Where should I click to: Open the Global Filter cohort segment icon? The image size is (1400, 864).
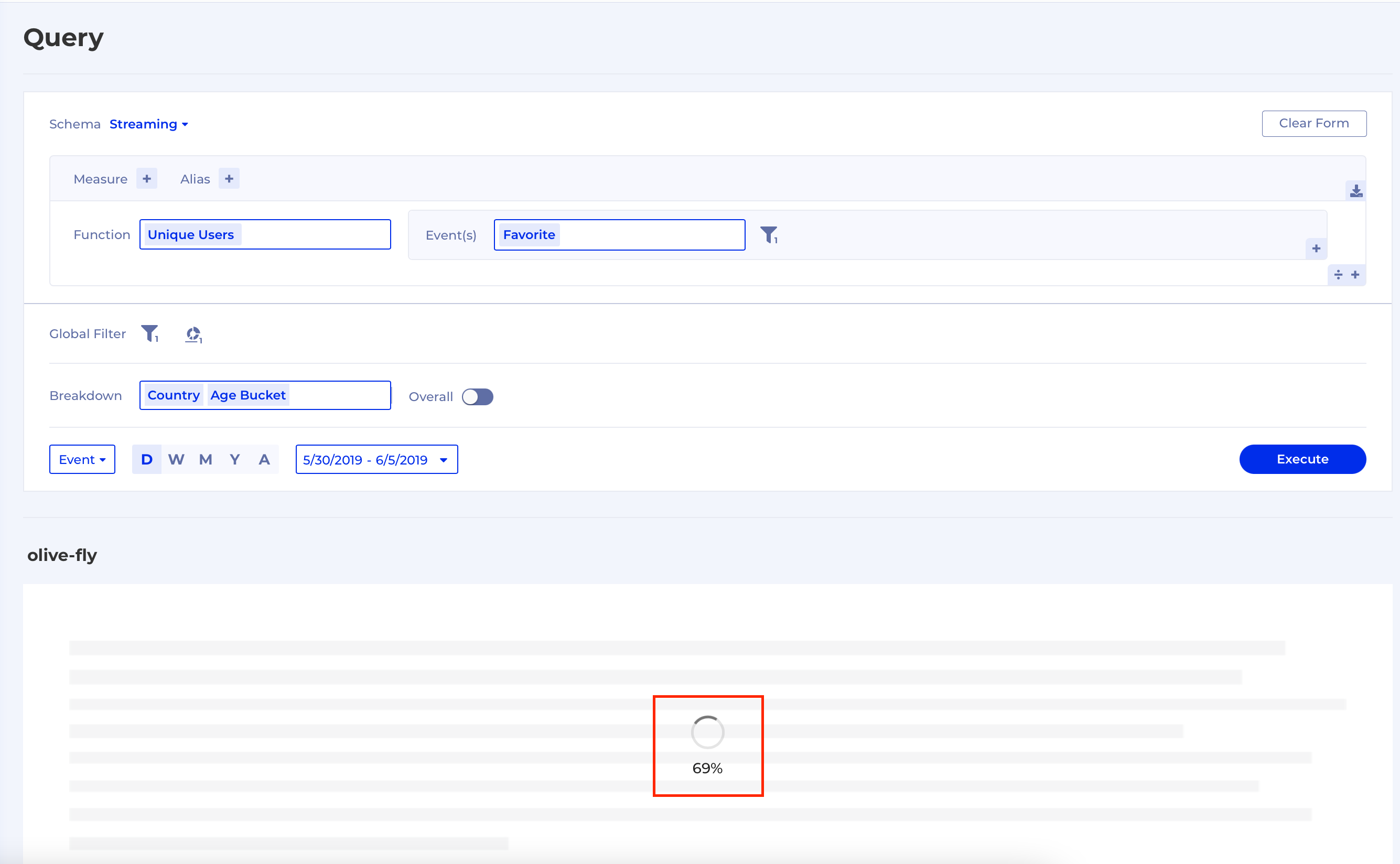click(193, 334)
